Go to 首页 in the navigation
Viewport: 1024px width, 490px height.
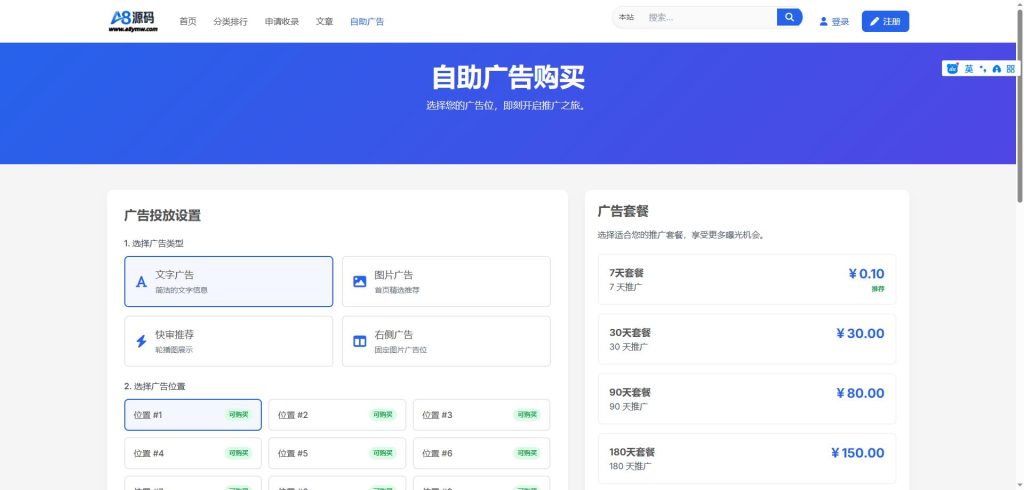[x=187, y=22]
